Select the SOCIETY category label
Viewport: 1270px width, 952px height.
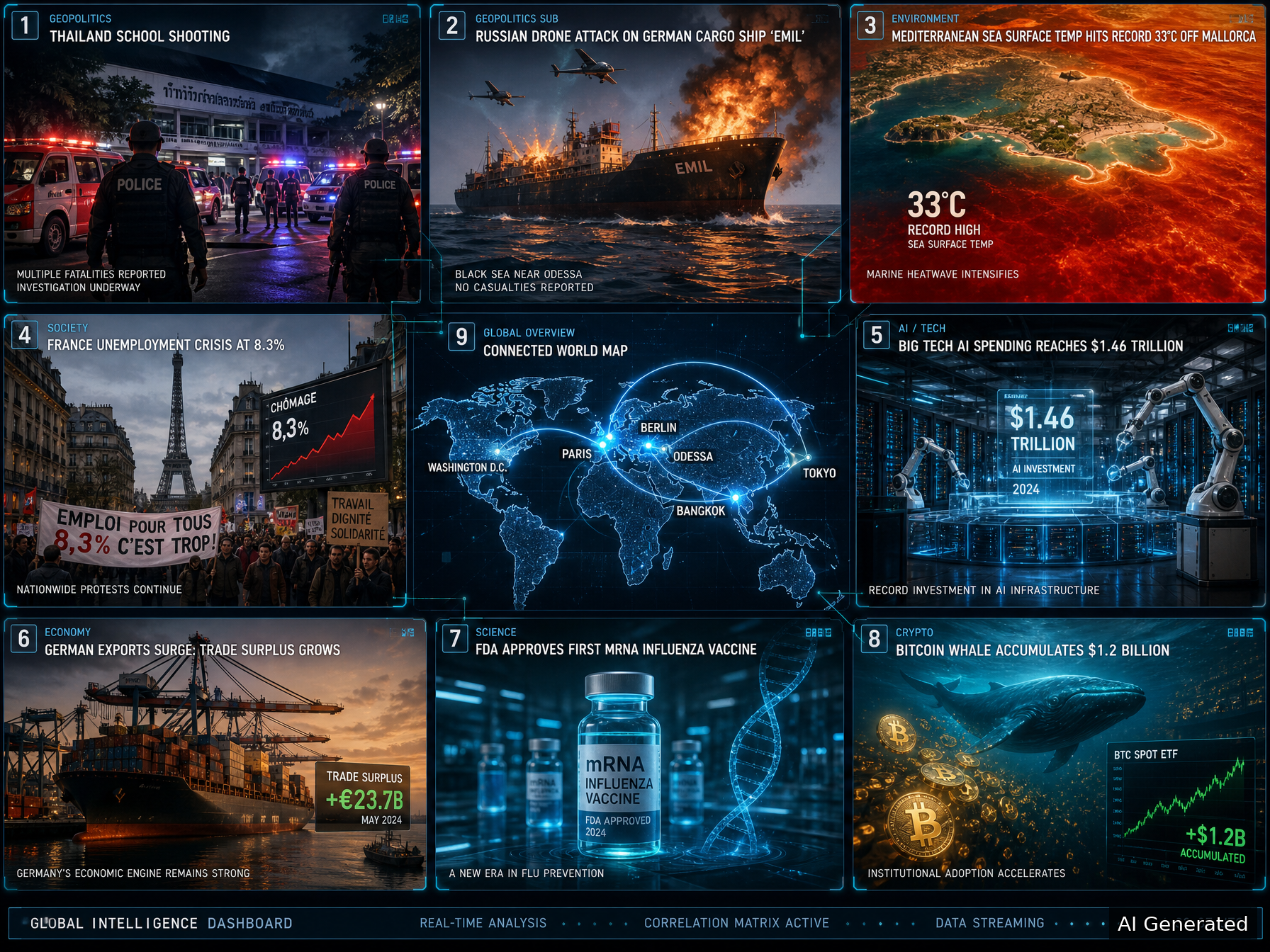(x=68, y=328)
